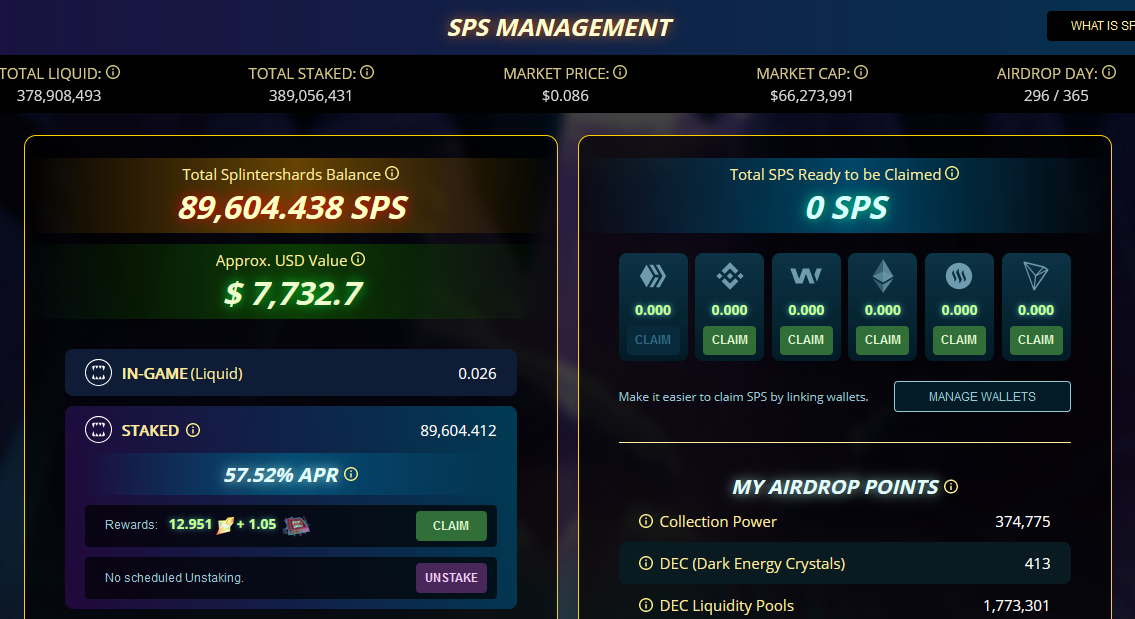This screenshot has width=1135, height=619.
Task: Select the wallet-linking hint text
Action: (x=743, y=397)
